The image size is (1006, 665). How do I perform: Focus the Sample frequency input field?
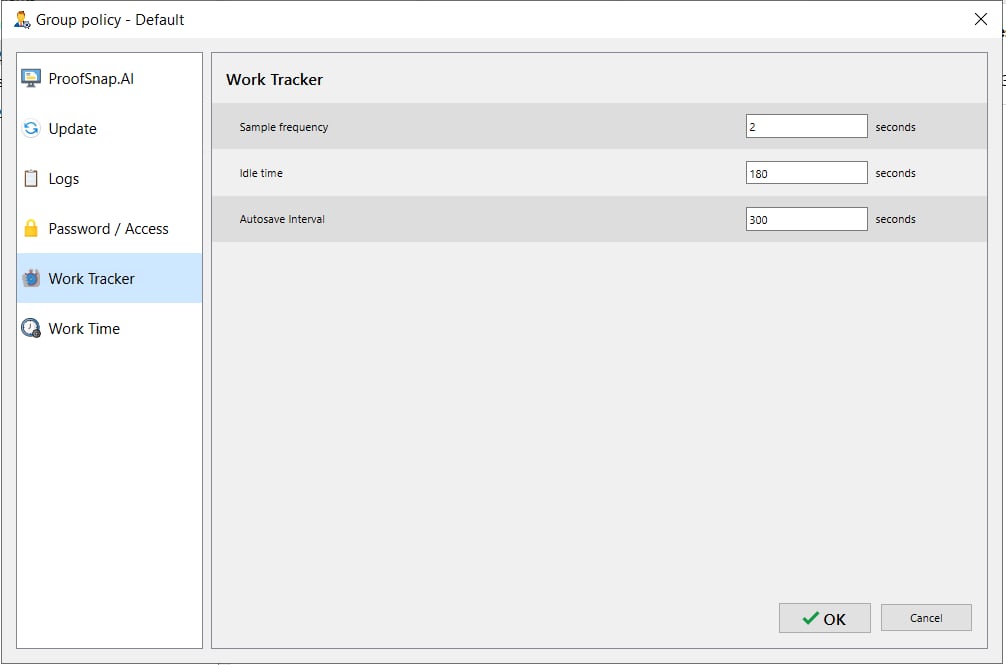click(806, 127)
